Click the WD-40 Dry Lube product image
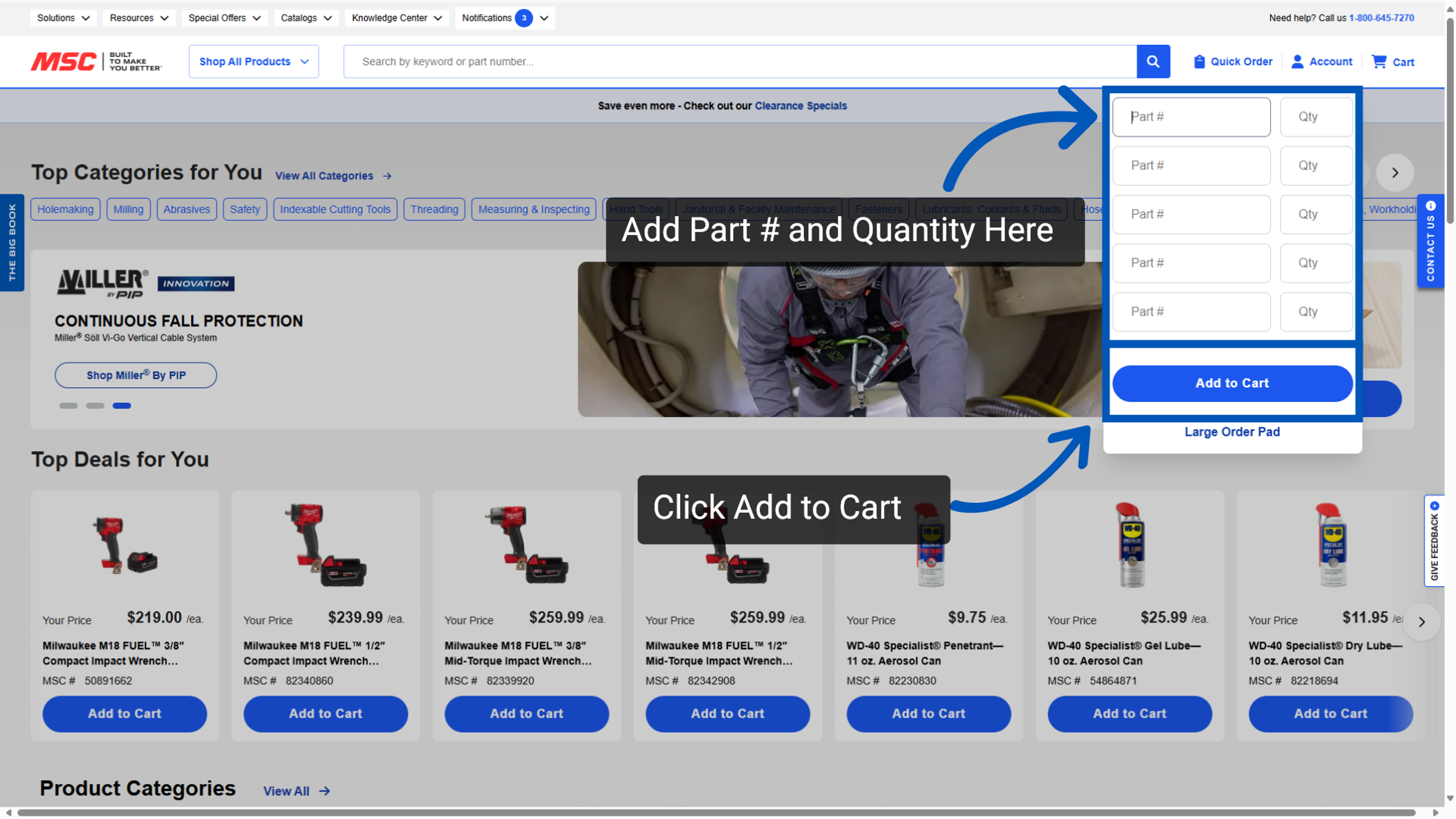The height and width of the screenshot is (819, 1456). [1331, 545]
